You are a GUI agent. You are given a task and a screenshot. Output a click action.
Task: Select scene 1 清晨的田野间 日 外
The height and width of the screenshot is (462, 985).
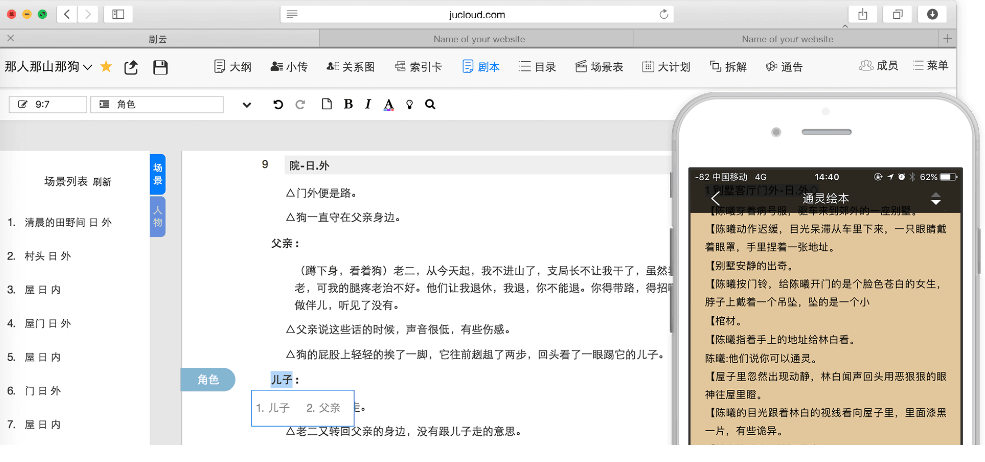tap(60, 222)
